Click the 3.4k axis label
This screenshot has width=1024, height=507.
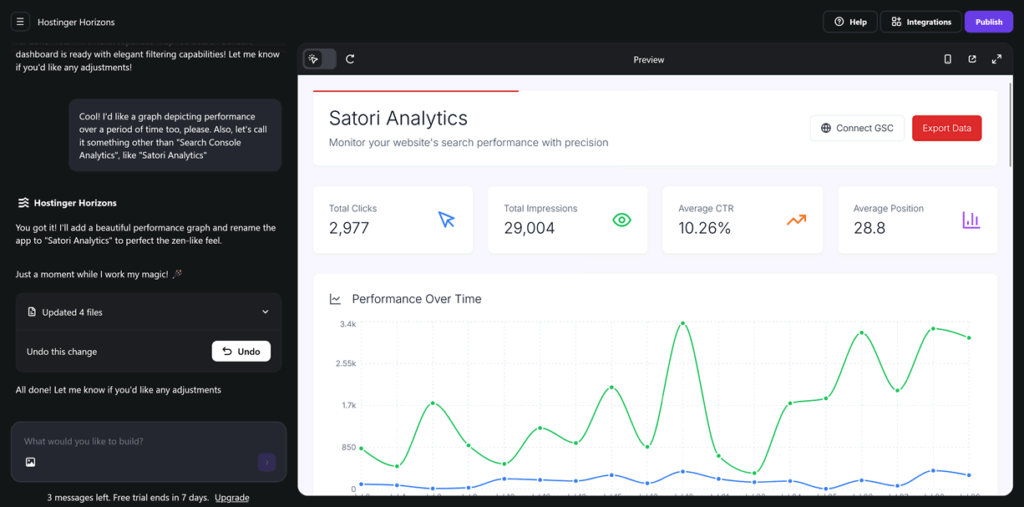[x=347, y=324]
